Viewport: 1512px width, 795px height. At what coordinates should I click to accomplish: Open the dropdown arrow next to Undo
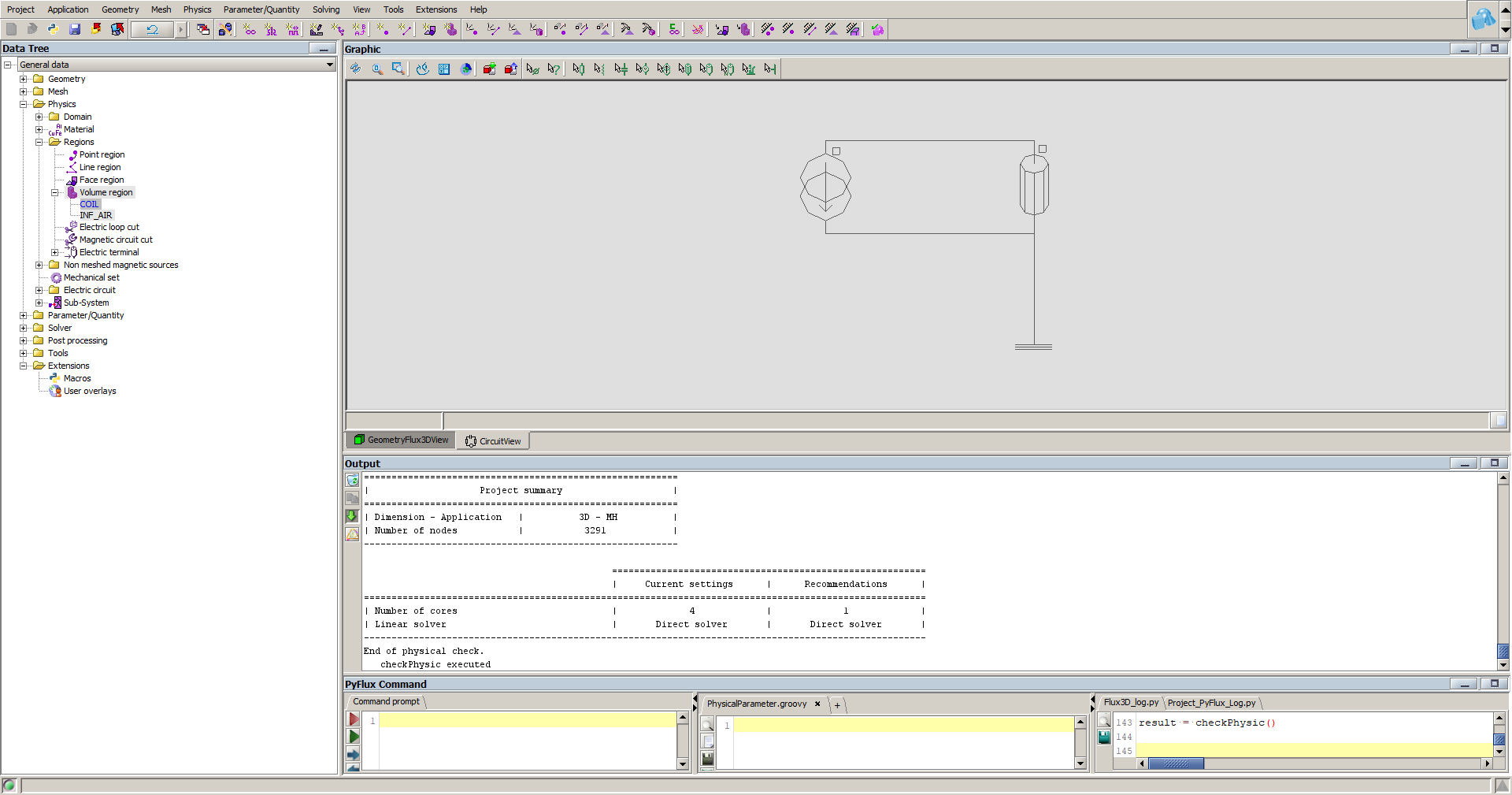[180, 29]
